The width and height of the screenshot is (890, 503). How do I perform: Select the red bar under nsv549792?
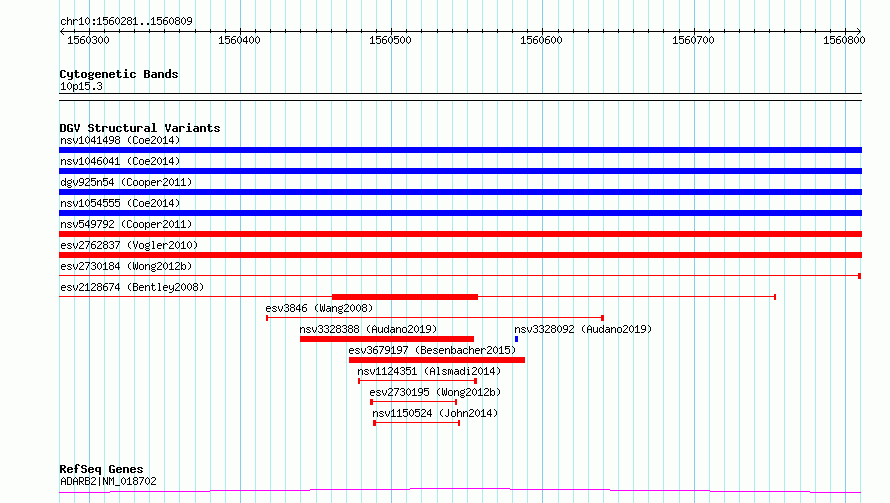(x=460, y=234)
